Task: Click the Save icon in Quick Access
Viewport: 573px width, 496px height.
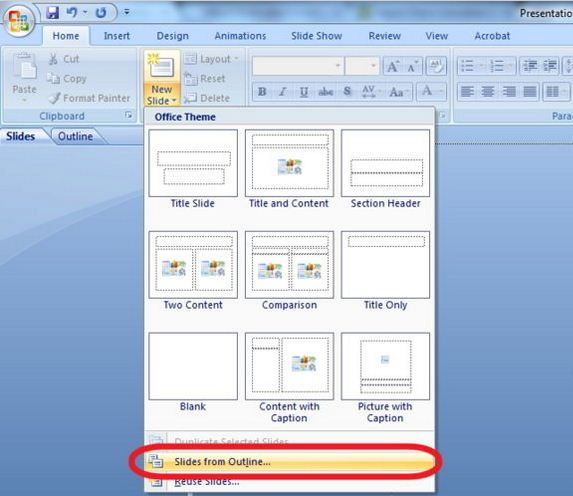Action: tap(53, 12)
